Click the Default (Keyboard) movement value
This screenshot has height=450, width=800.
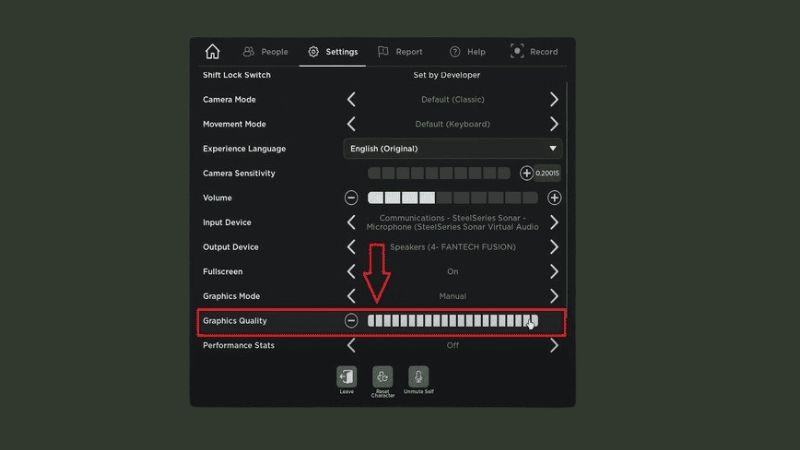(x=453, y=124)
